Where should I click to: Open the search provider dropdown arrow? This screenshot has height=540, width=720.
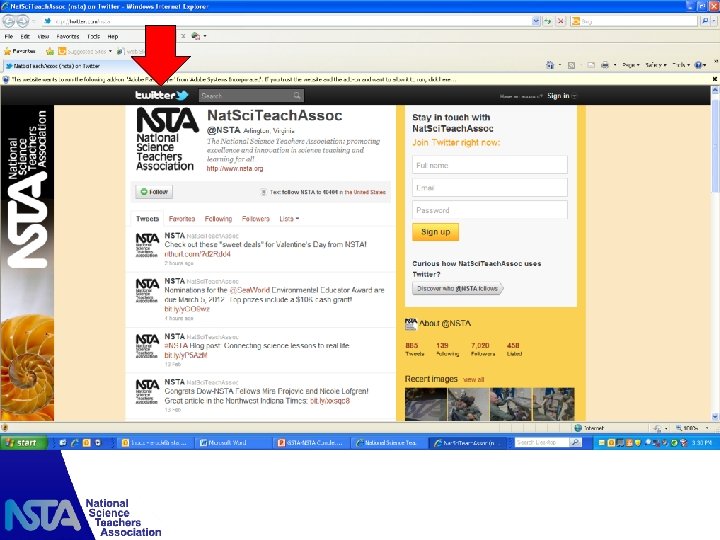(x=713, y=21)
